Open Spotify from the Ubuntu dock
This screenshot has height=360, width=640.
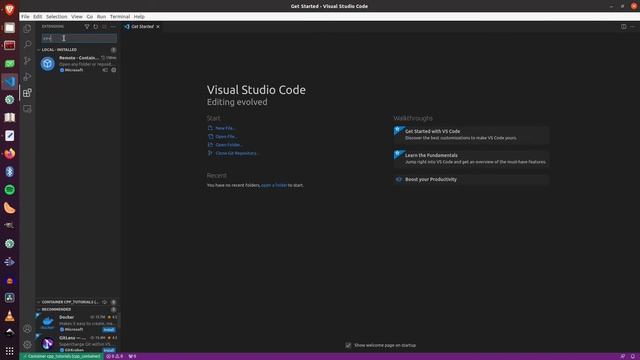[9, 190]
